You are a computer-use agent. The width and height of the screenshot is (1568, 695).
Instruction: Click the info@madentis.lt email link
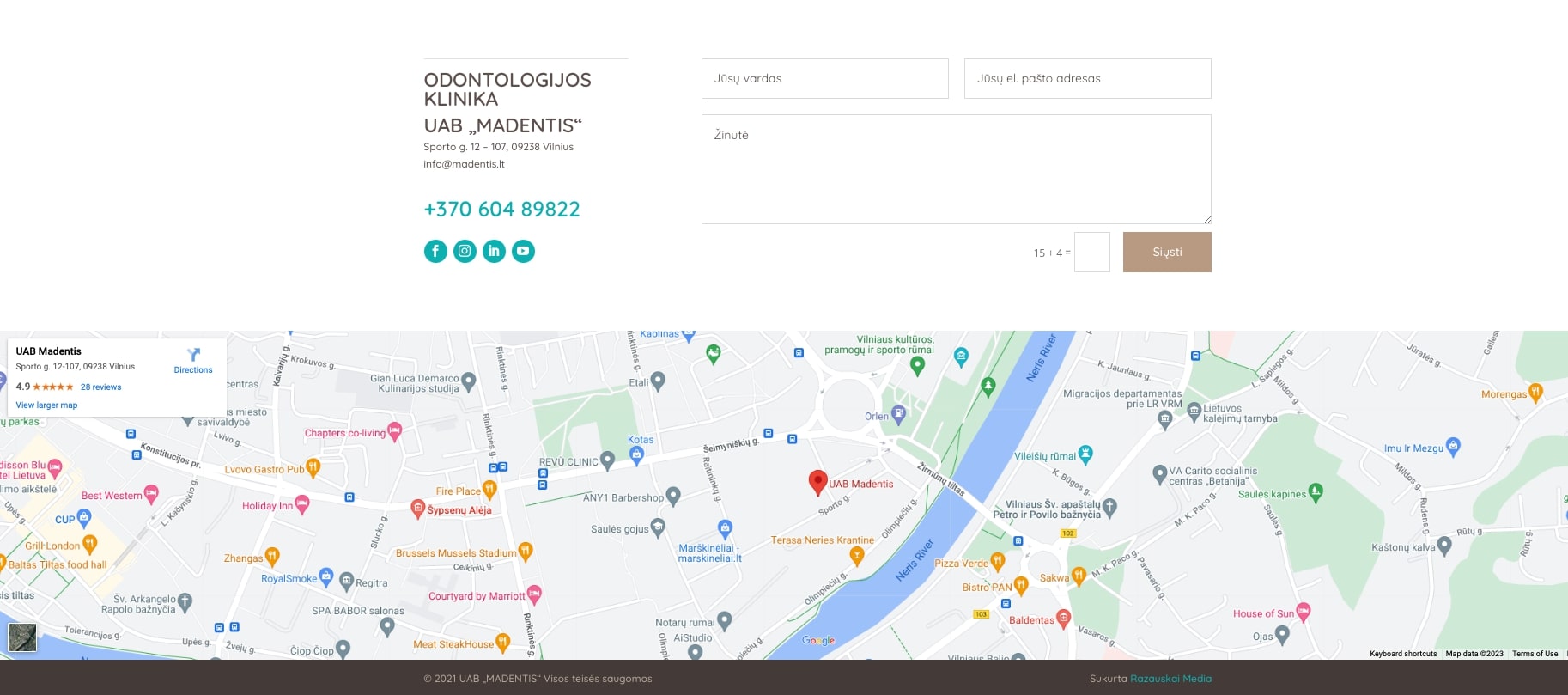(464, 164)
